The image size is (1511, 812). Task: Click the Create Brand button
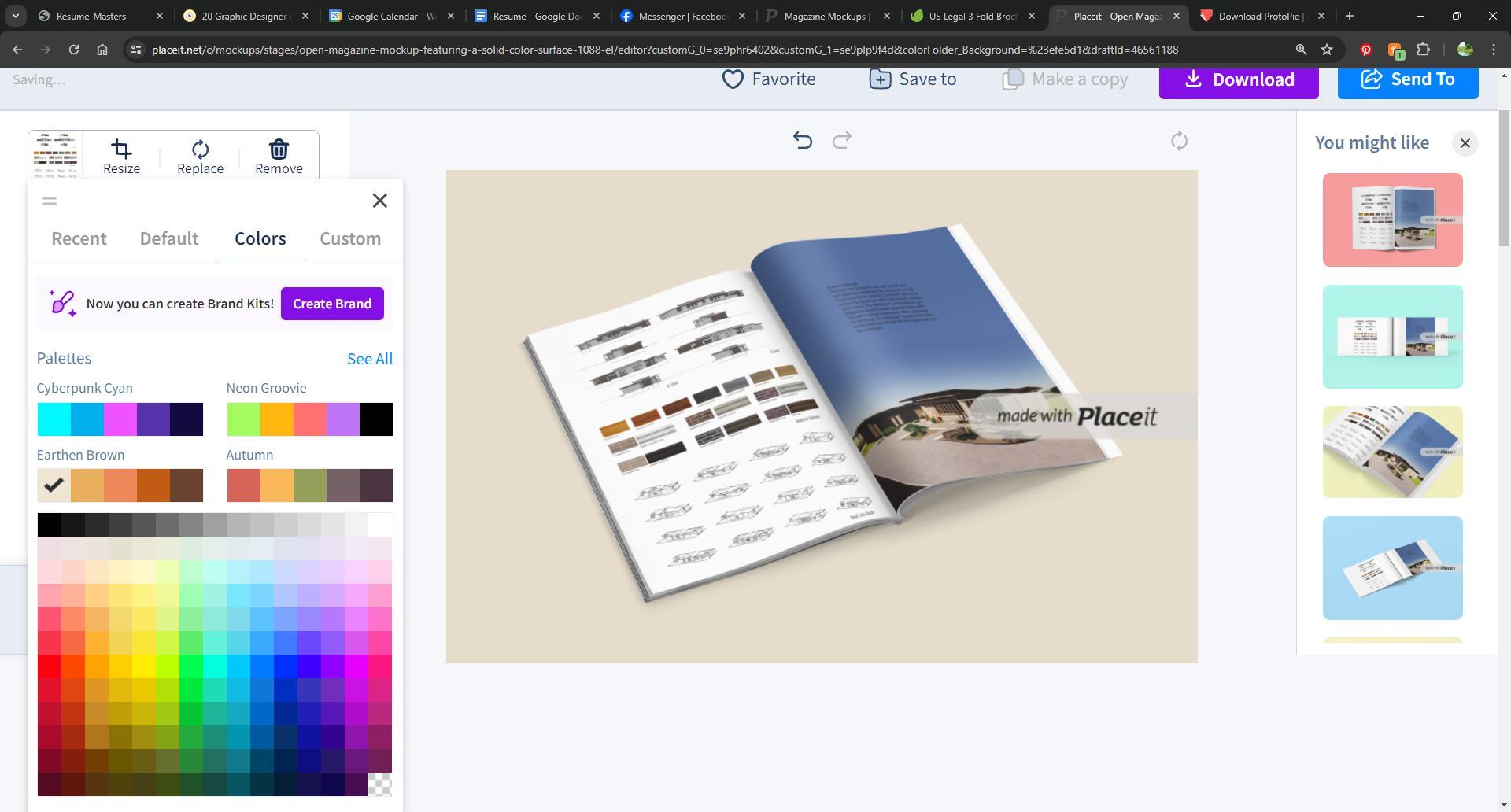point(332,304)
